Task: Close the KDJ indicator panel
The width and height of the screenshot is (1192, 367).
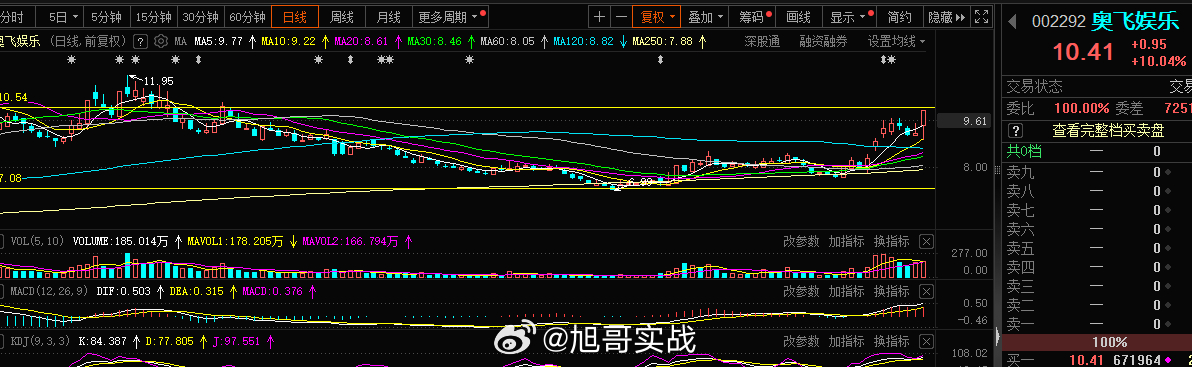Action: pyautogui.click(x=926, y=341)
